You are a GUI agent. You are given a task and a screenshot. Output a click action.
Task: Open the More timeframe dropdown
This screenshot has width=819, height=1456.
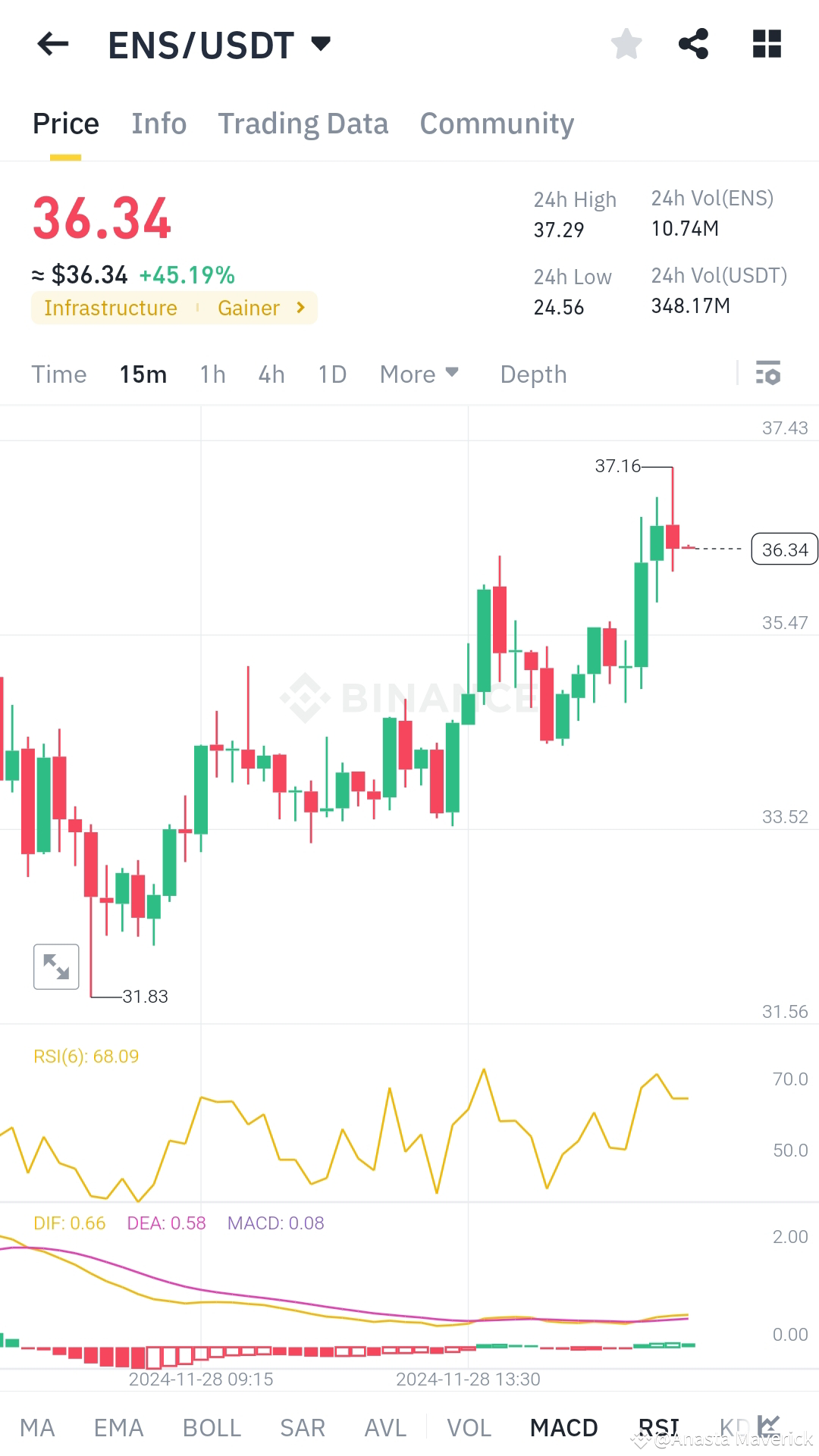(419, 374)
